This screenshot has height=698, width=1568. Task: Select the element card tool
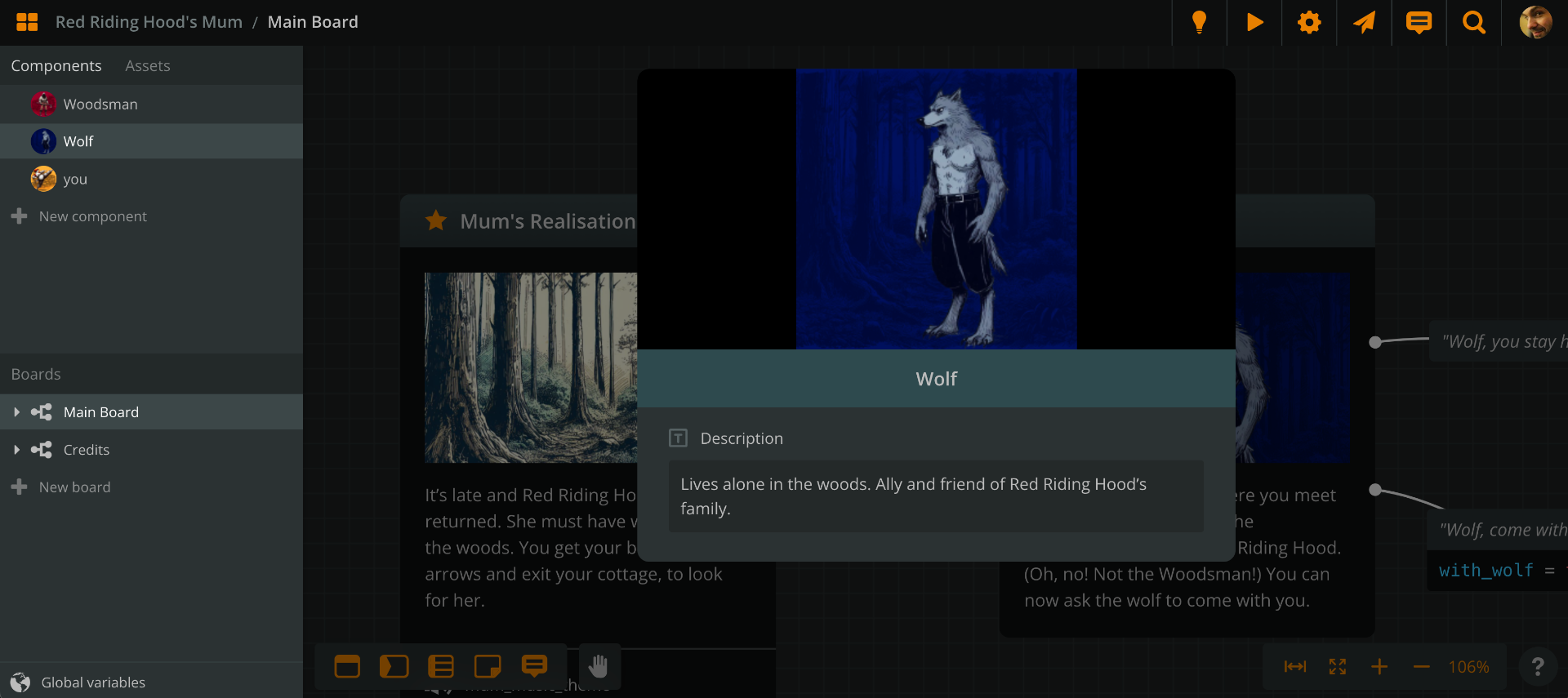pyautogui.click(x=347, y=666)
